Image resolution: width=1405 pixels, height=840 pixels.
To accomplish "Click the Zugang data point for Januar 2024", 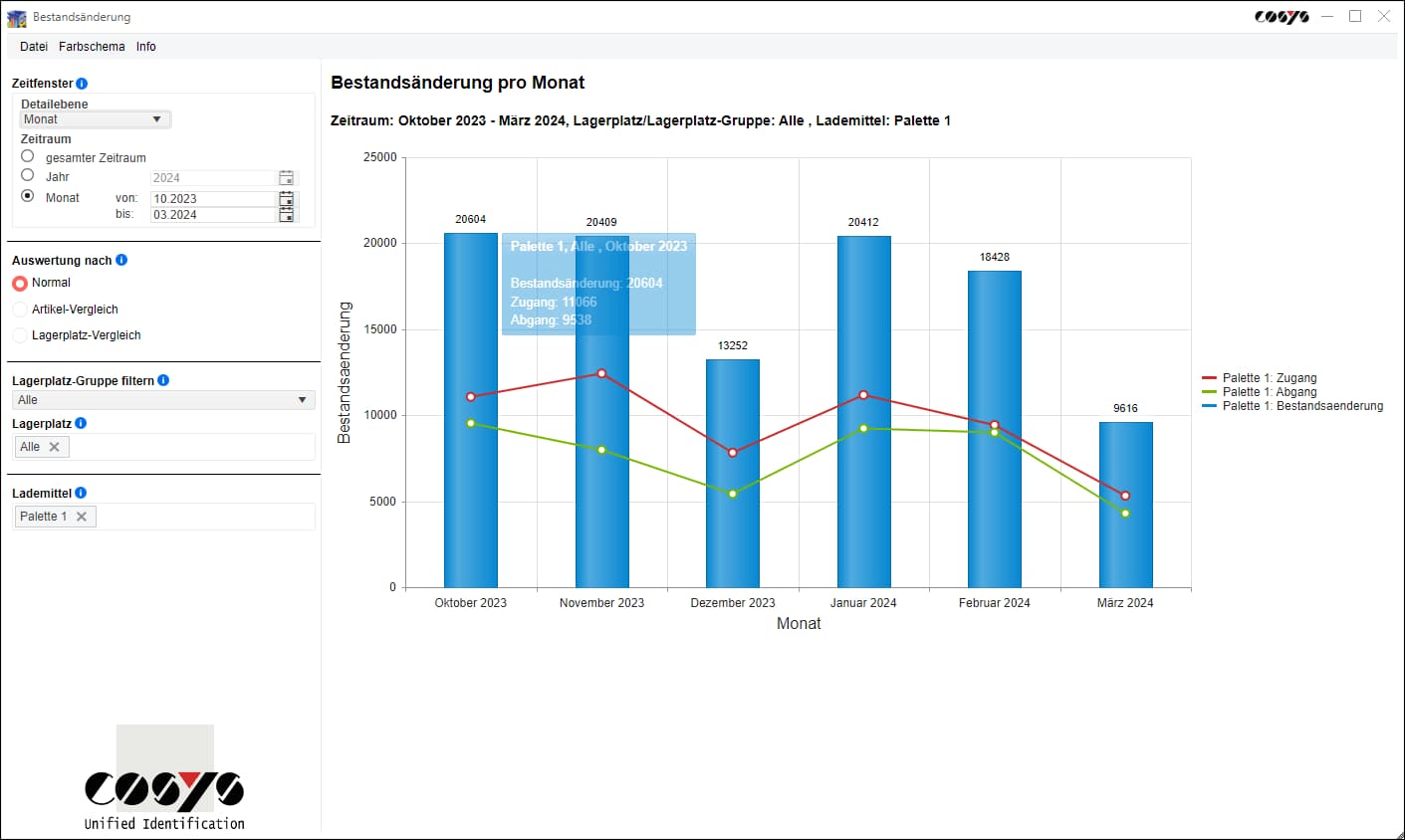I will 863,395.
